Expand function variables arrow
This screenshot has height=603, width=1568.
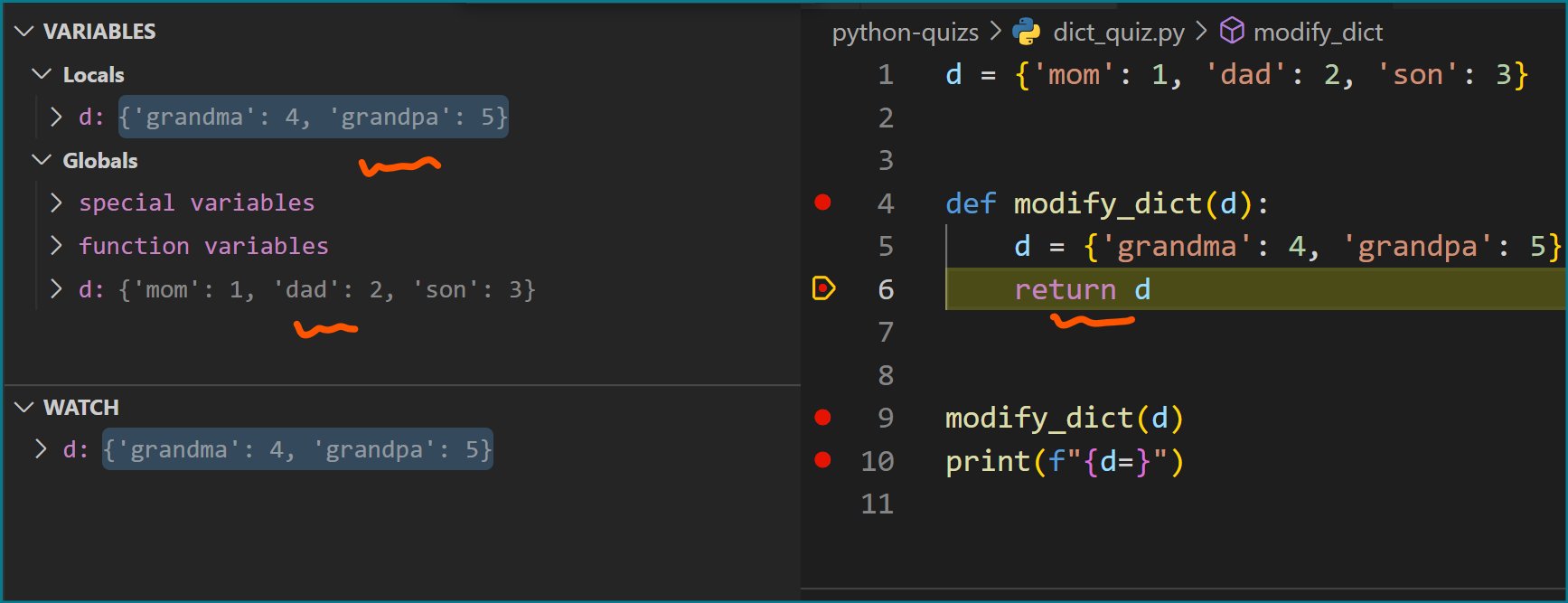pyautogui.click(x=57, y=246)
